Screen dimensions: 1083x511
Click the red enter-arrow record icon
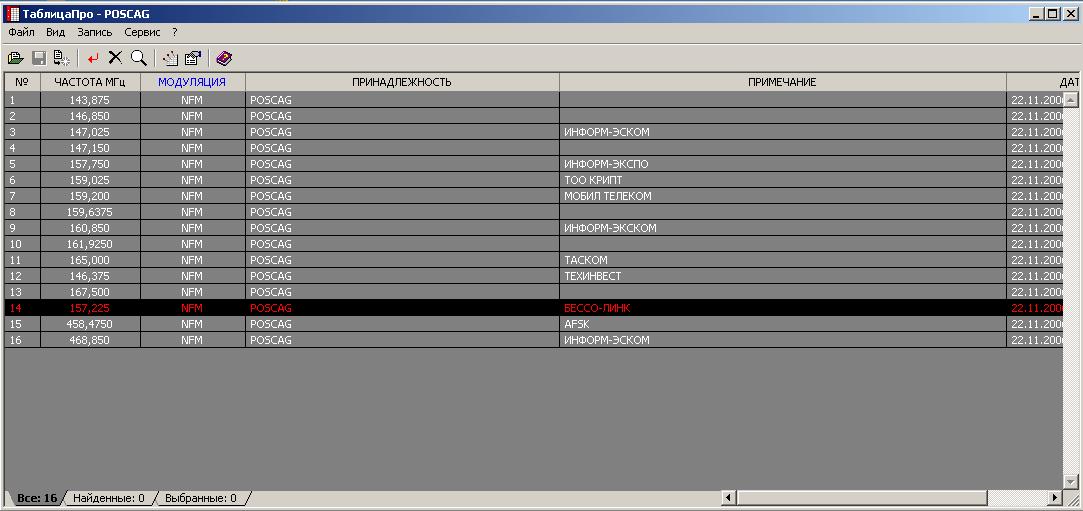[93, 59]
